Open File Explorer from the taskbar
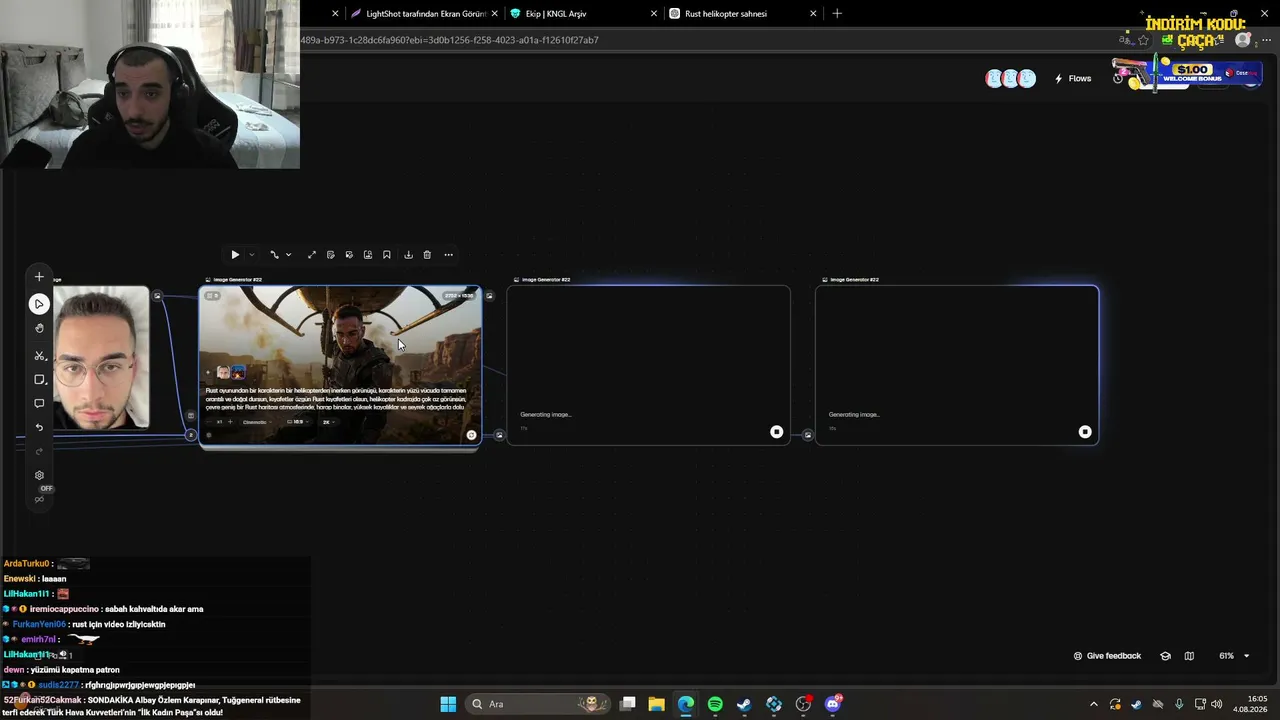Image resolution: width=1280 pixels, height=720 pixels. coord(656,704)
